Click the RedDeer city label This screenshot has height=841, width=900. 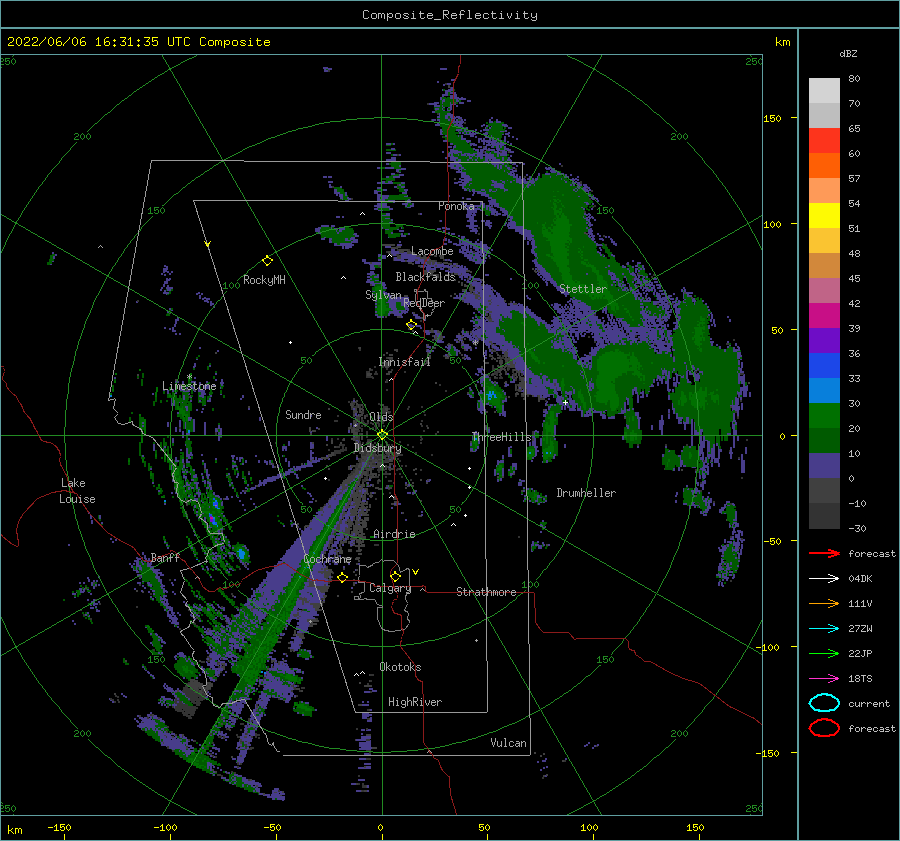pos(424,303)
